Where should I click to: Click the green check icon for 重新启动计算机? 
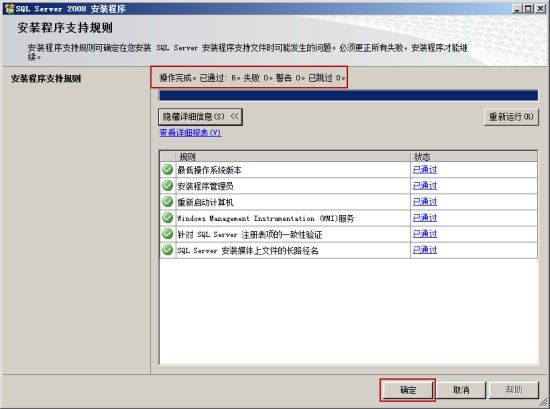coord(168,202)
